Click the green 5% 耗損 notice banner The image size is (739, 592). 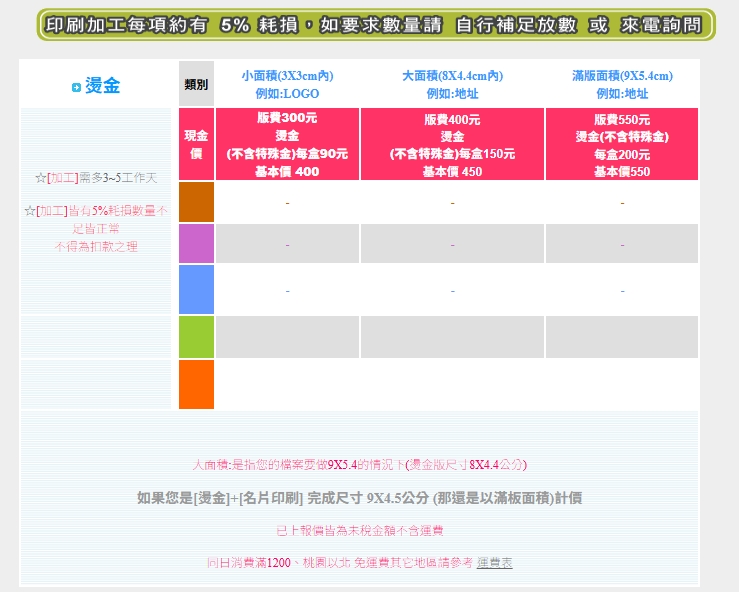coord(376,25)
